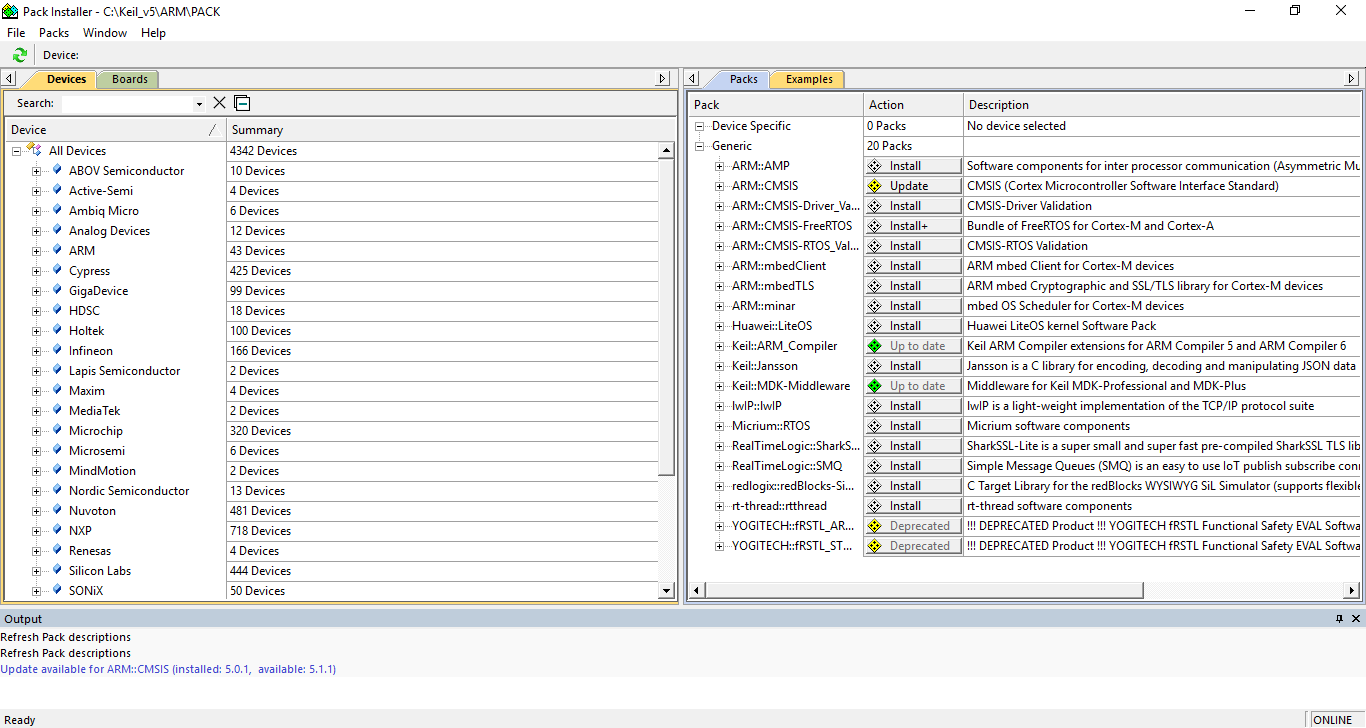Select the Nordic Semiconductor tree row

(129, 491)
